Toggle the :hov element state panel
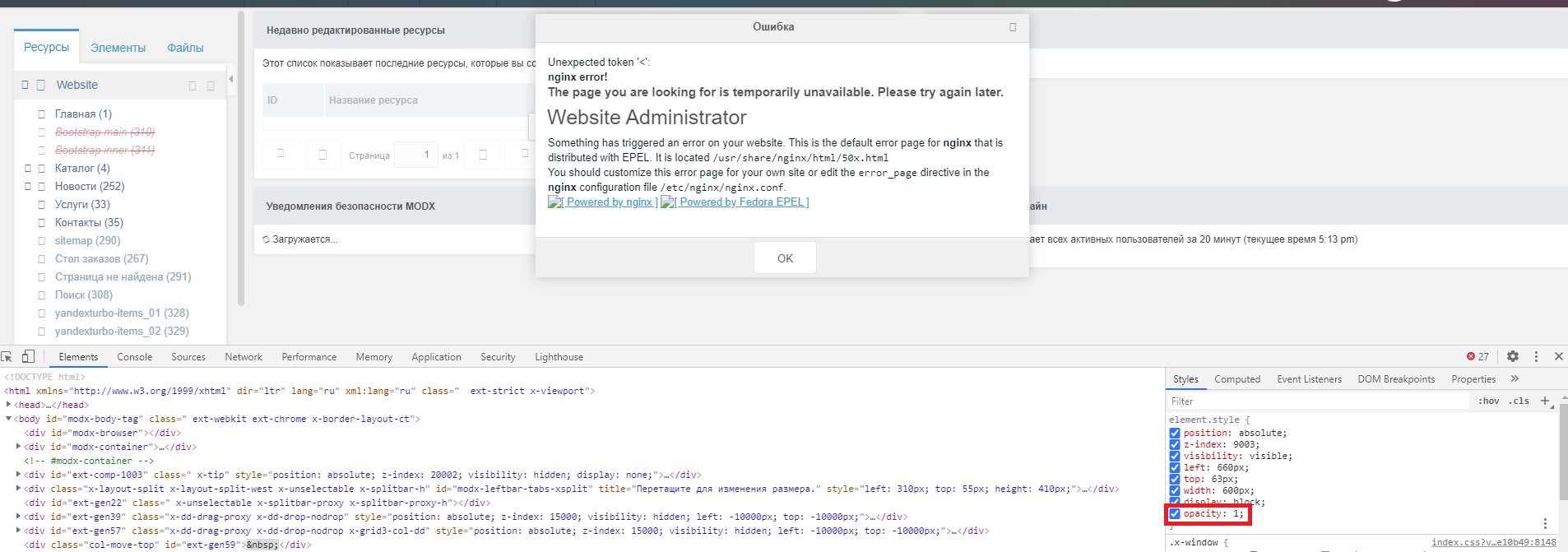The width and height of the screenshot is (1568, 552). 1488,401
